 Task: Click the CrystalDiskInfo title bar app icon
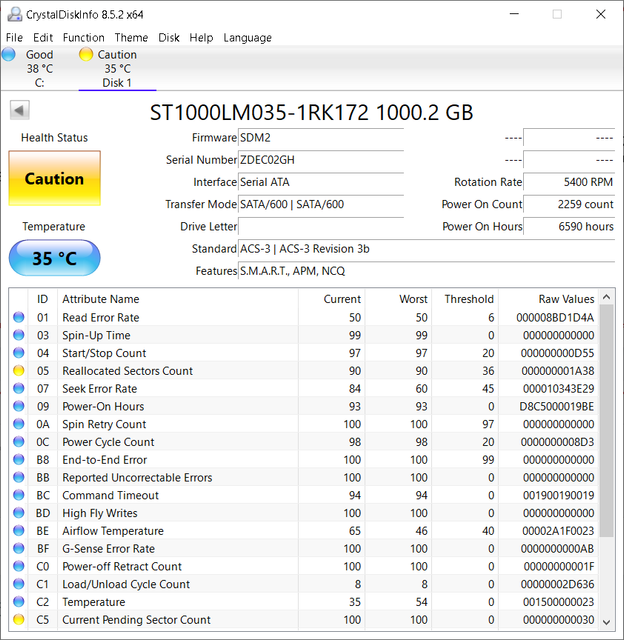point(15,14)
